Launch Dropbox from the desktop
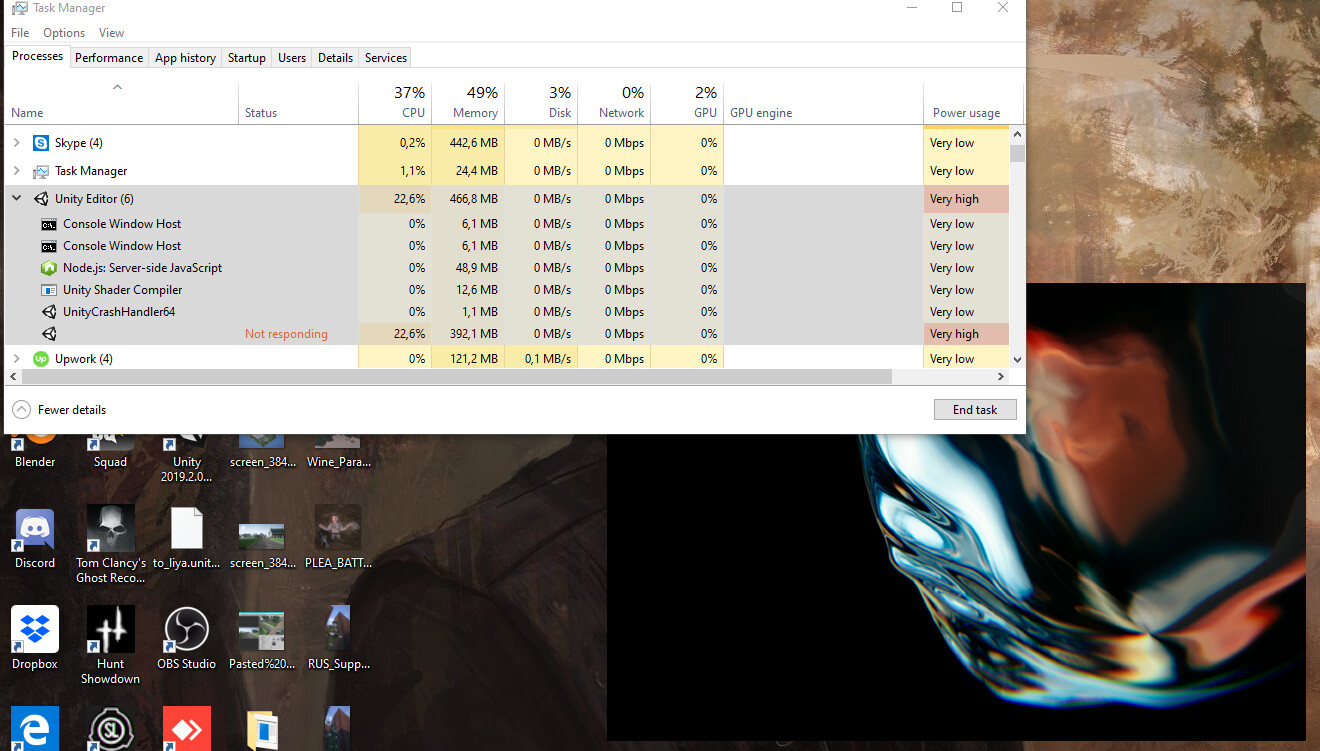 34,630
